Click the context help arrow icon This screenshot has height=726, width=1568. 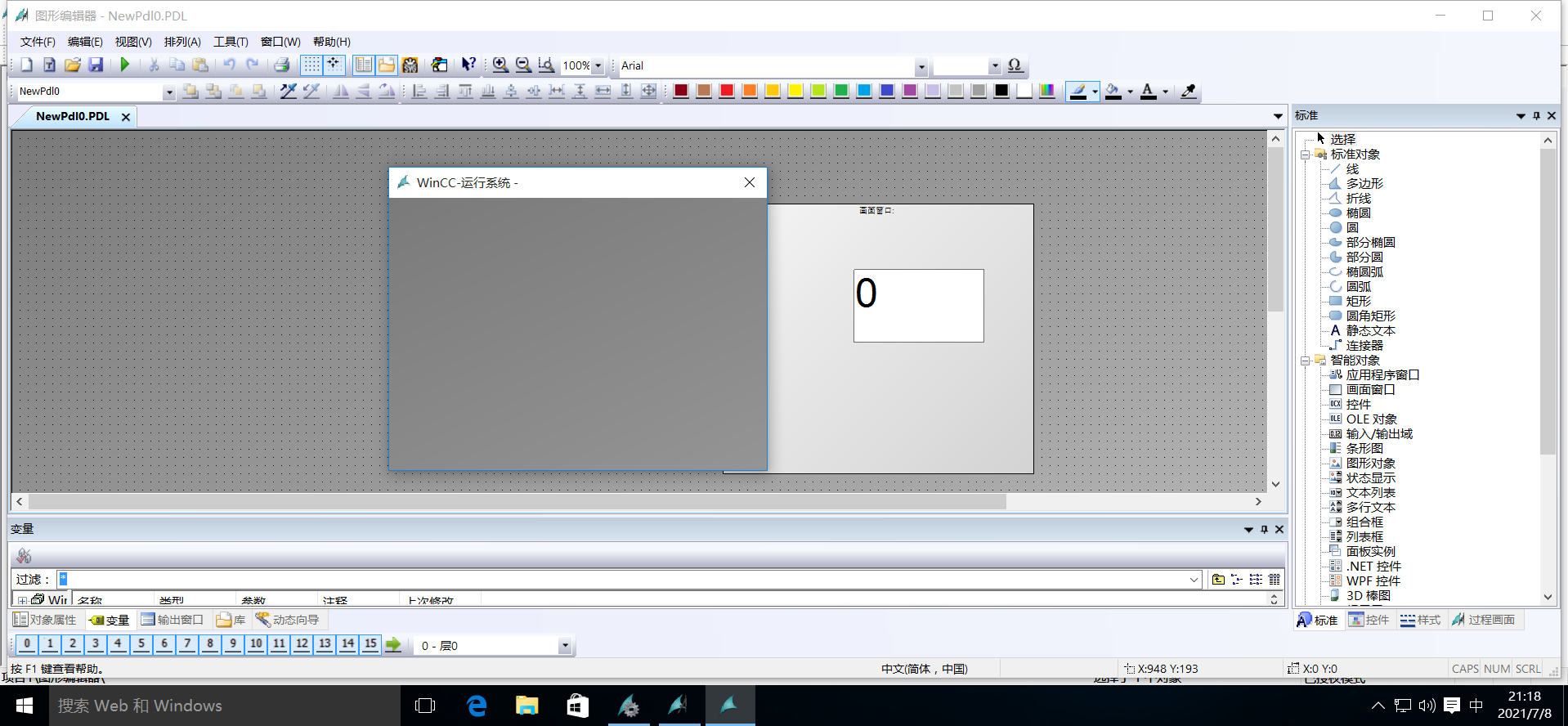468,65
